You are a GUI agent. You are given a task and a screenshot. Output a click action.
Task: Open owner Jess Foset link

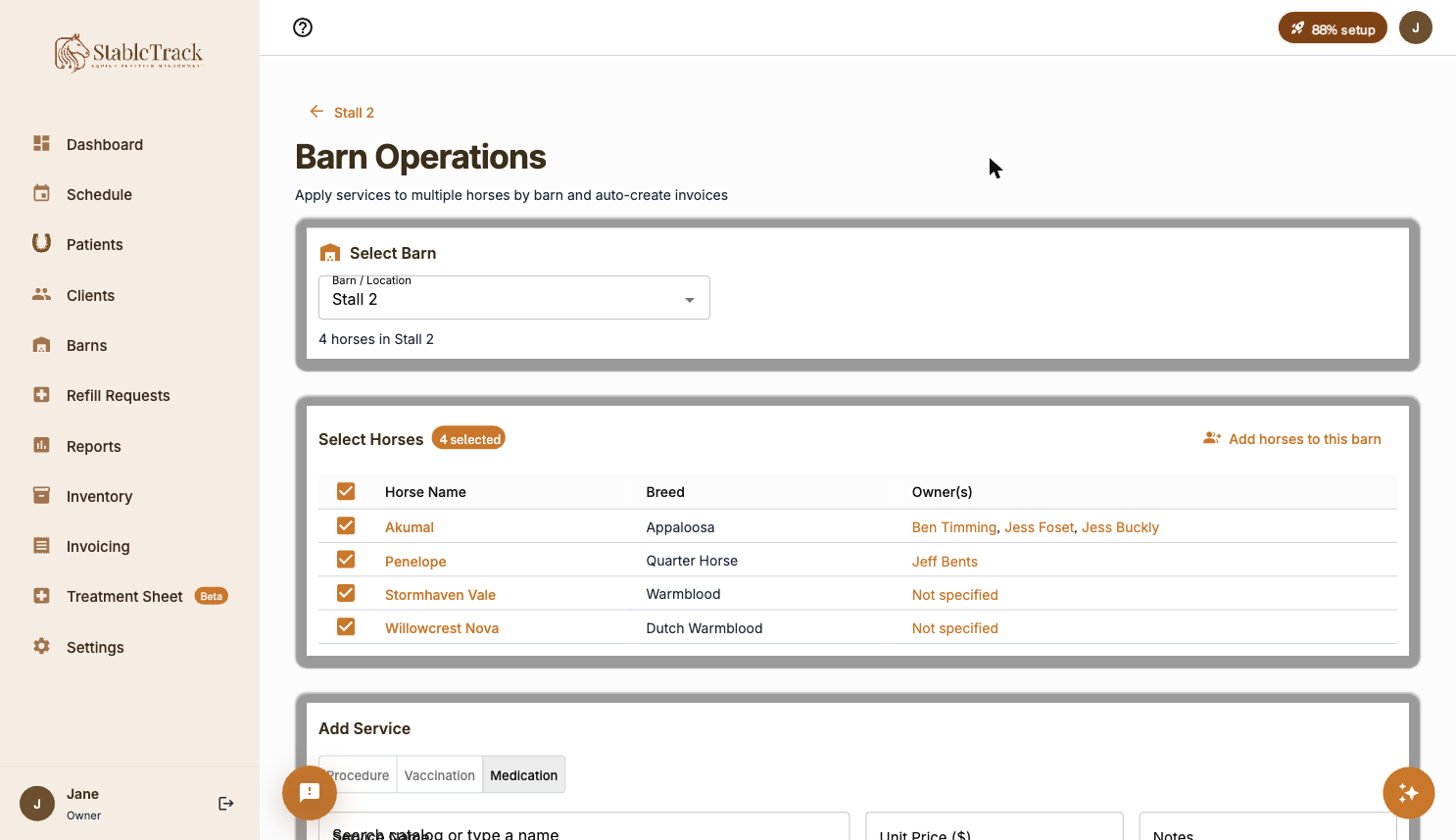[x=1040, y=527]
